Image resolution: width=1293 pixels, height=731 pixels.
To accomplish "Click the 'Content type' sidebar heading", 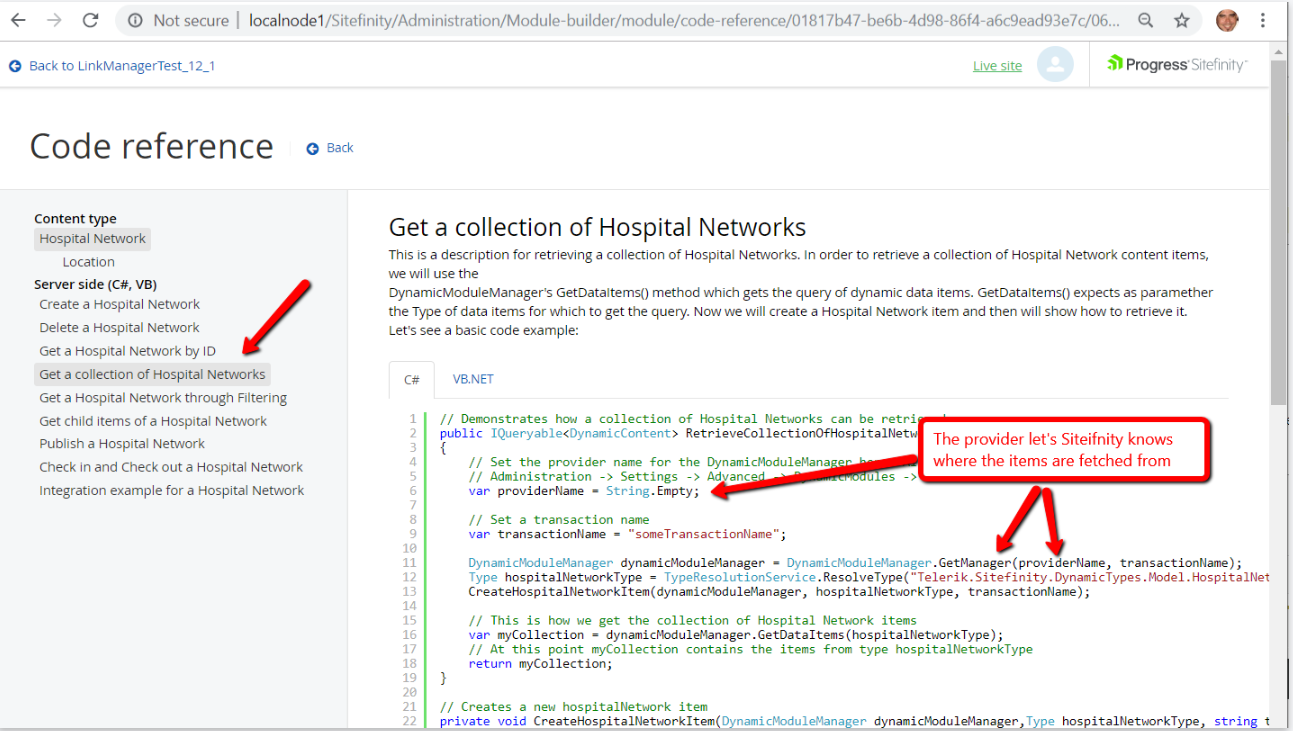I will 75,219.
